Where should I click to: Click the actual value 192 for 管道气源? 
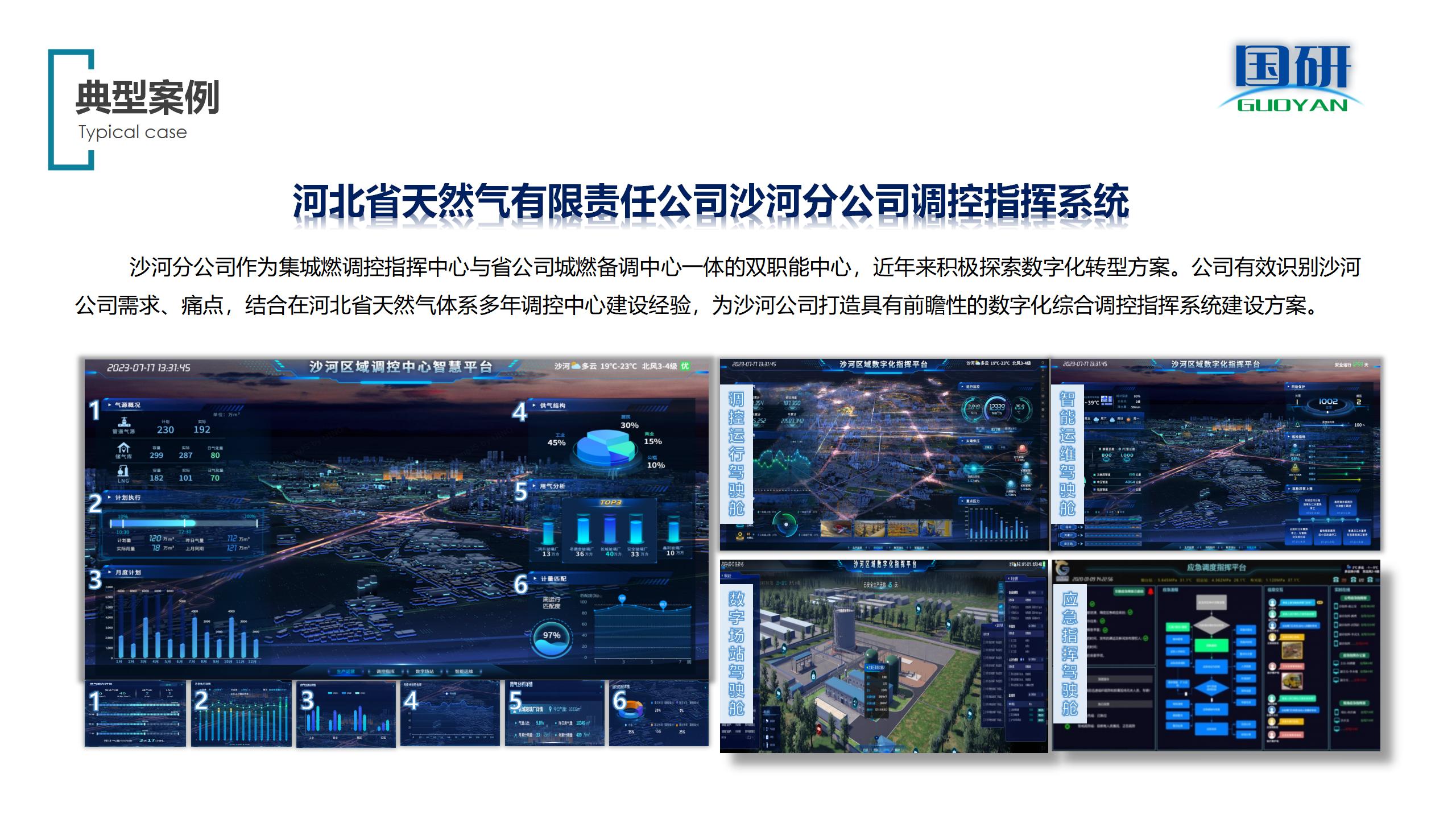click(x=202, y=429)
